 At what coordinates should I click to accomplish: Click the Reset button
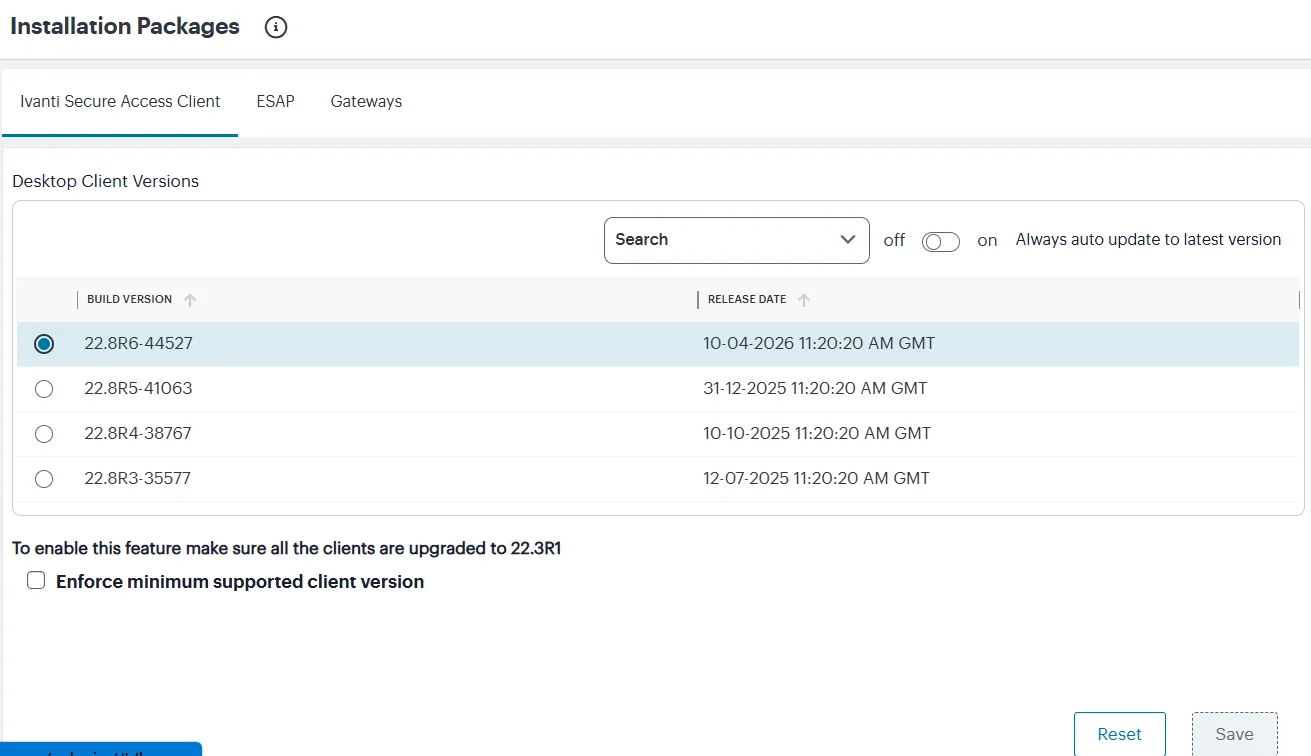pyautogui.click(x=1120, y=734)
